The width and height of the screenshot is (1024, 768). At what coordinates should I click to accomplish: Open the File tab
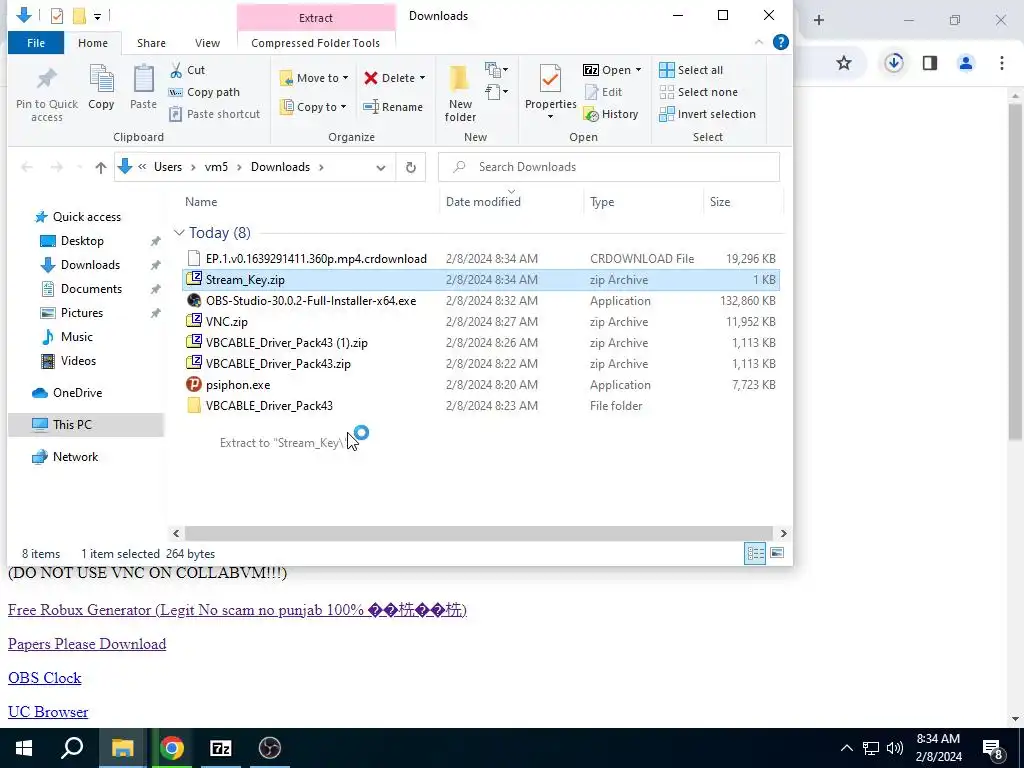36,43
